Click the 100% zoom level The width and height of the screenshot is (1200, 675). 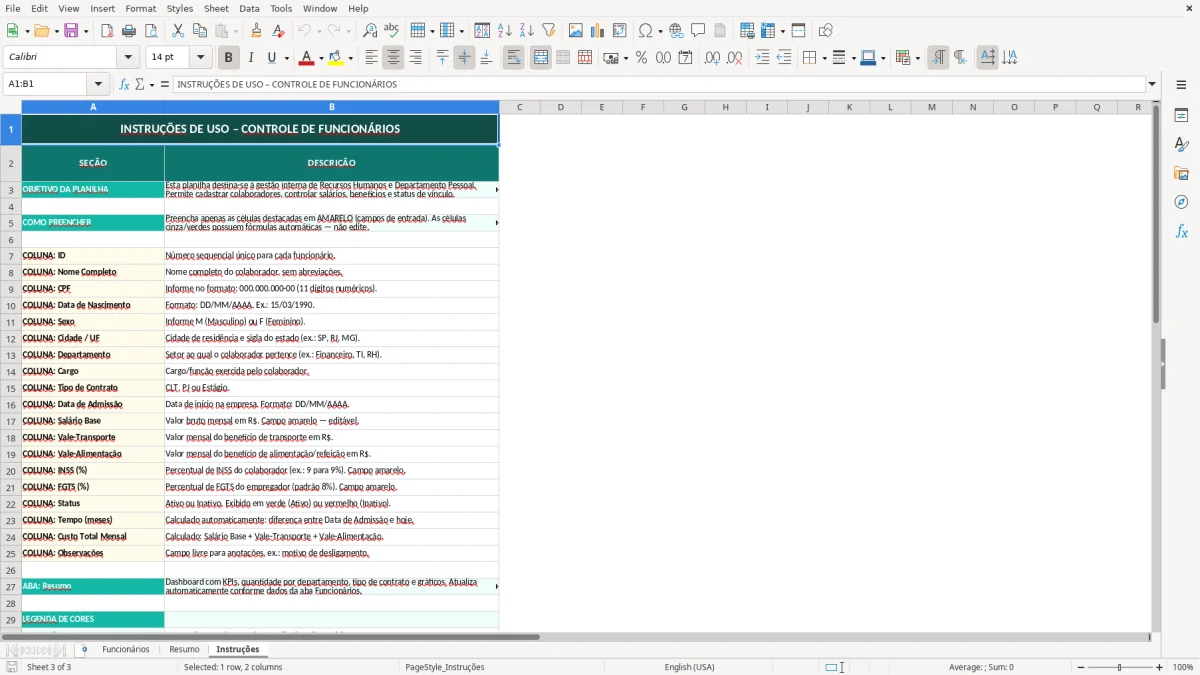[1183, 667]
